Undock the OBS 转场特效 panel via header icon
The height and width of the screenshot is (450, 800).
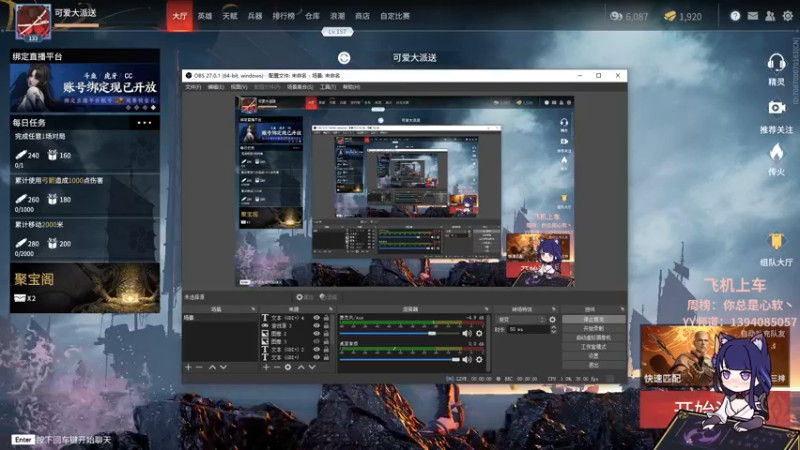click(554, 309)
